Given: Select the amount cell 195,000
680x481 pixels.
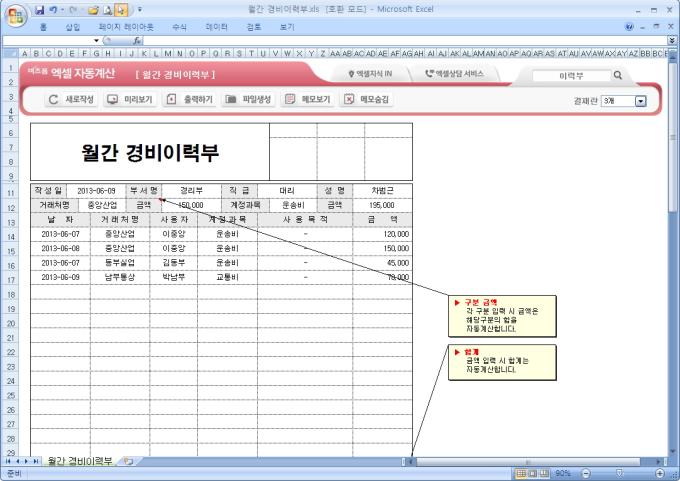Looking at the screenshot, I should (382, 205).
